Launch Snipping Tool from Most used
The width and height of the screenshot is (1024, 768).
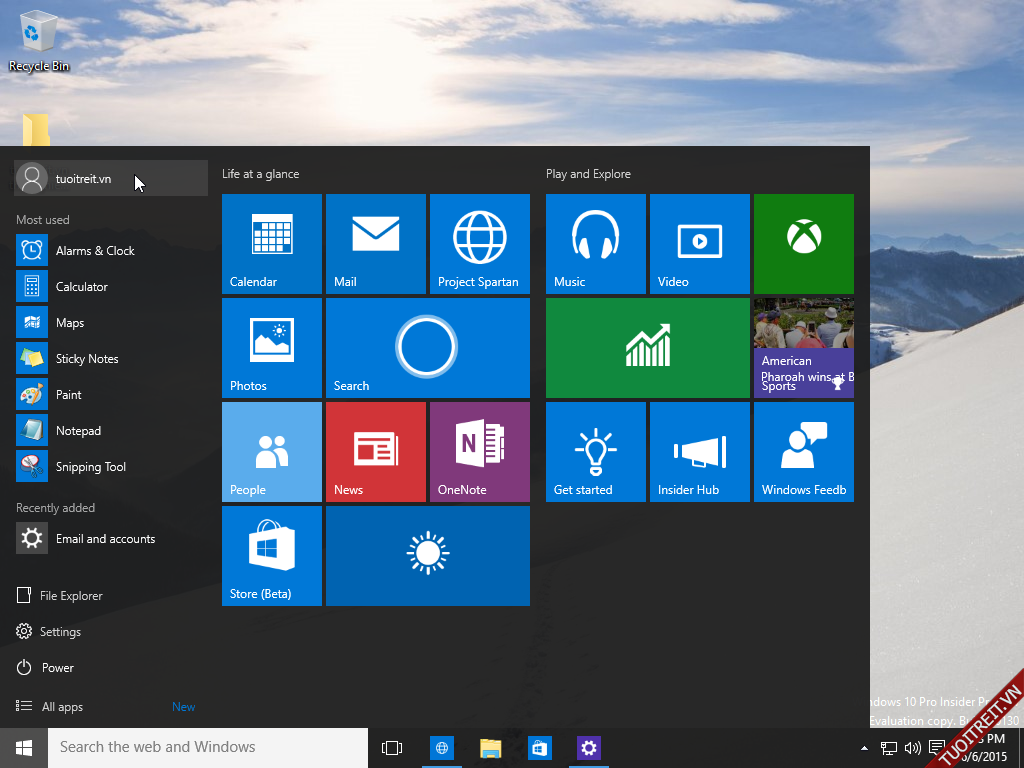point(90,467)
